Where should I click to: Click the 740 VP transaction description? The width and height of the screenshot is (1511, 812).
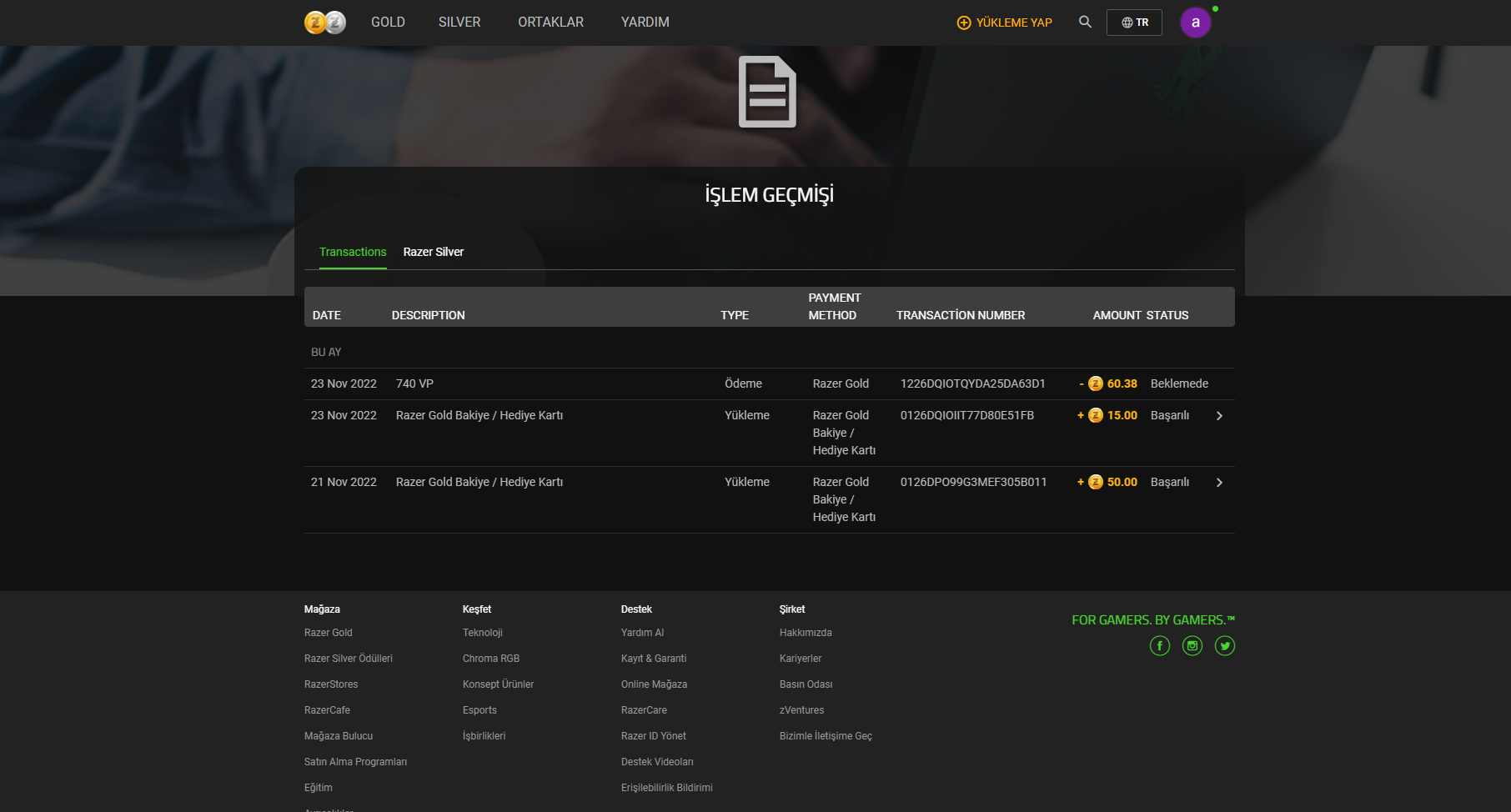[x=414, y=383]
